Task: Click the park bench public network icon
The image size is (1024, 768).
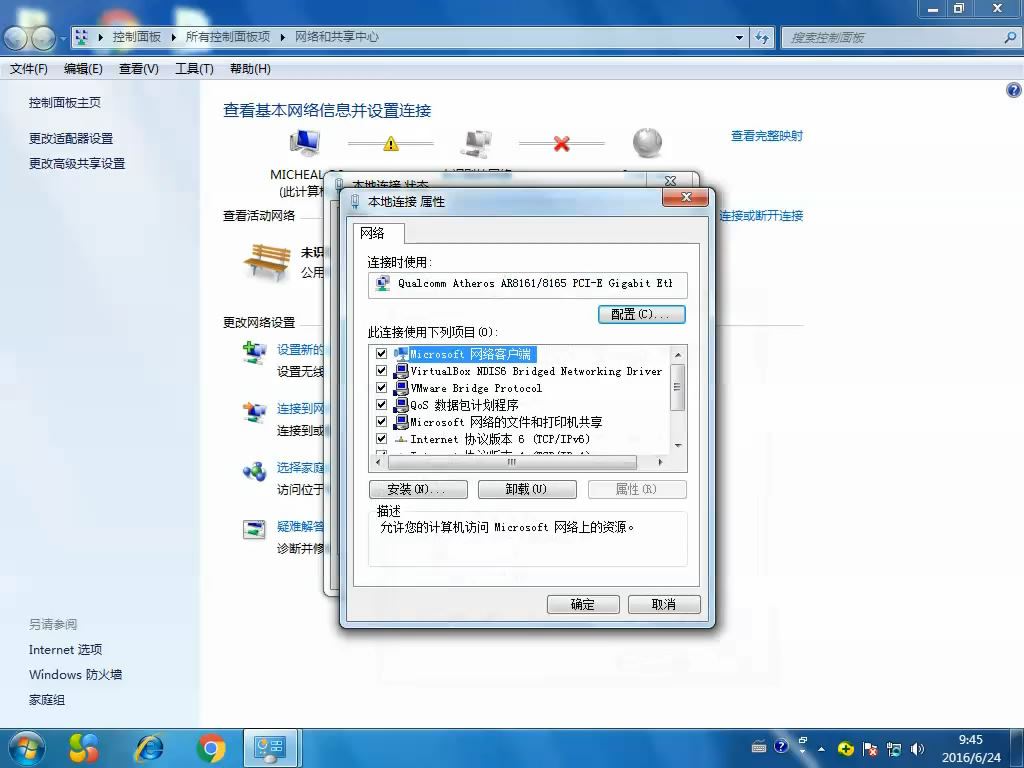Action: click(267, 261)
